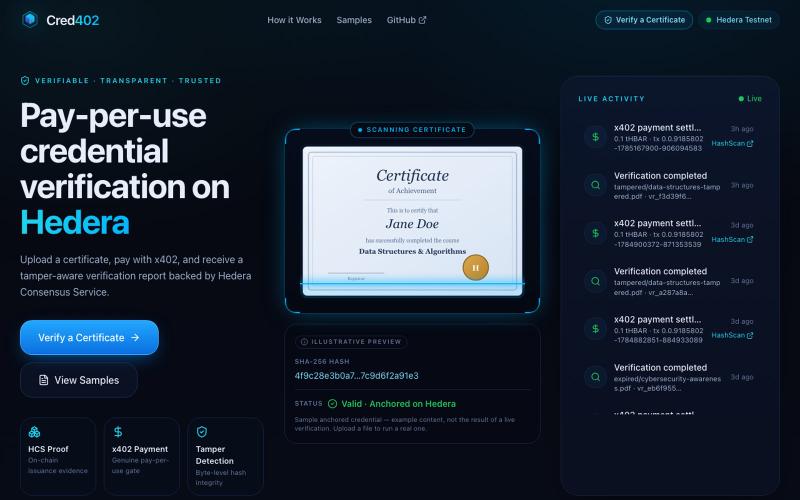The image size is (800, 500).
Task: Click the arrow icon in the blue Verify button
Action: [x=135, y=337]
